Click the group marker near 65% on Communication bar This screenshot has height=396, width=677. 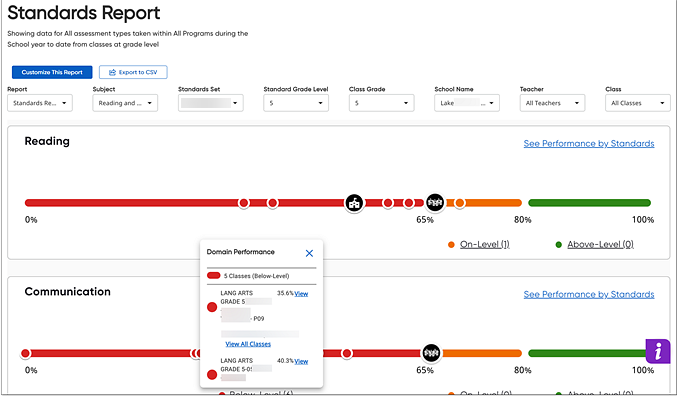431,353
